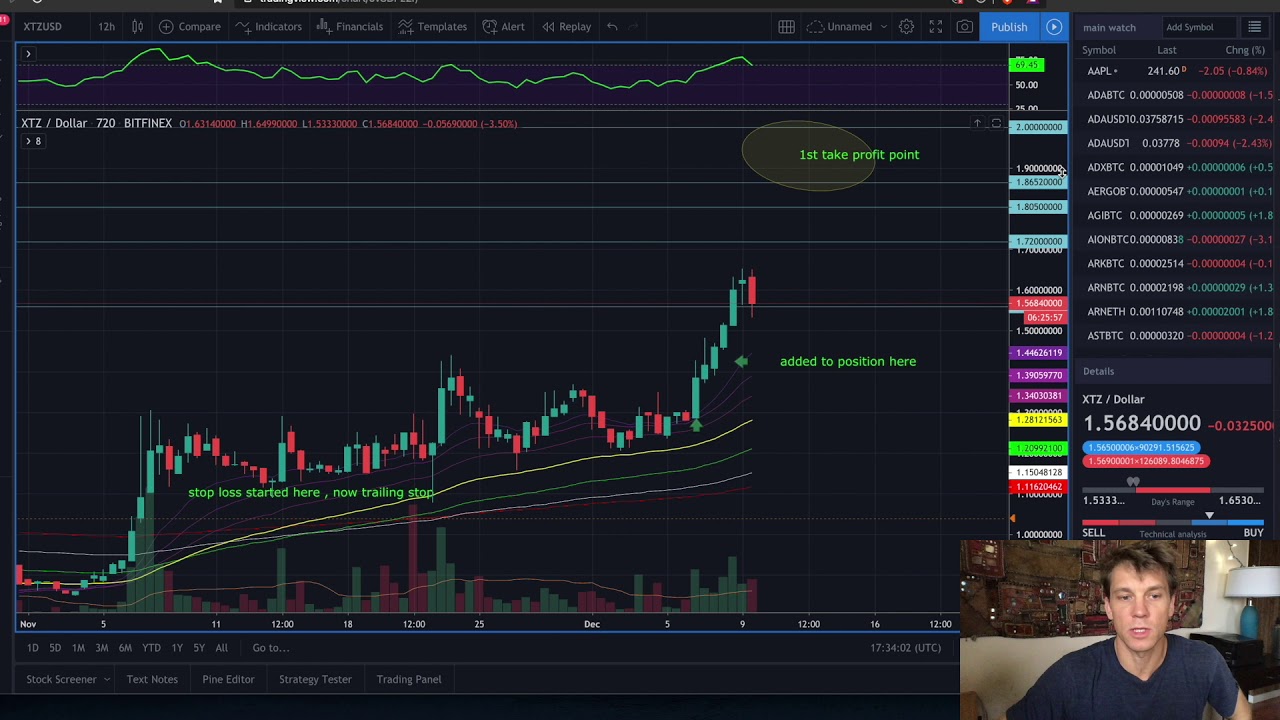The height and width of the screenshot is (720, 1280).
Task: Click the red current price label 1.5684
Action: 1039,303
